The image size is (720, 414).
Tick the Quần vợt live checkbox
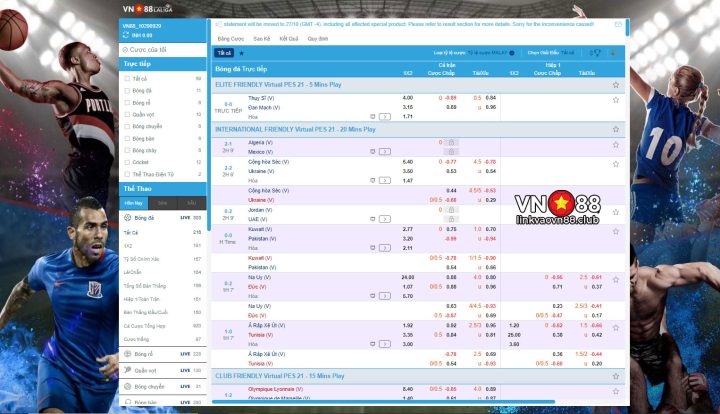click(x=127, y=114)
